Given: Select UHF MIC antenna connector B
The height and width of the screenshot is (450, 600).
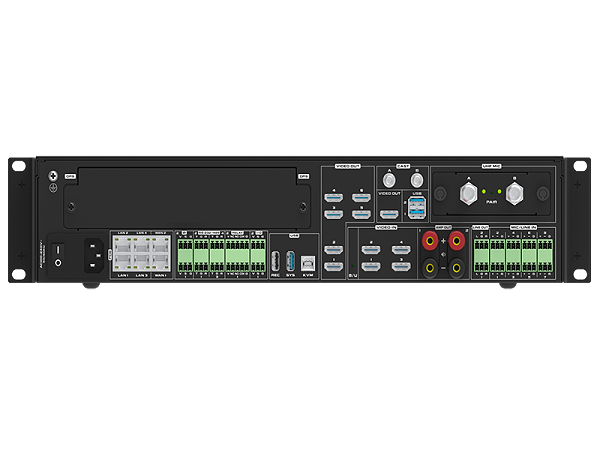Looking at the screenshot, I should click(x=516, y=191).
